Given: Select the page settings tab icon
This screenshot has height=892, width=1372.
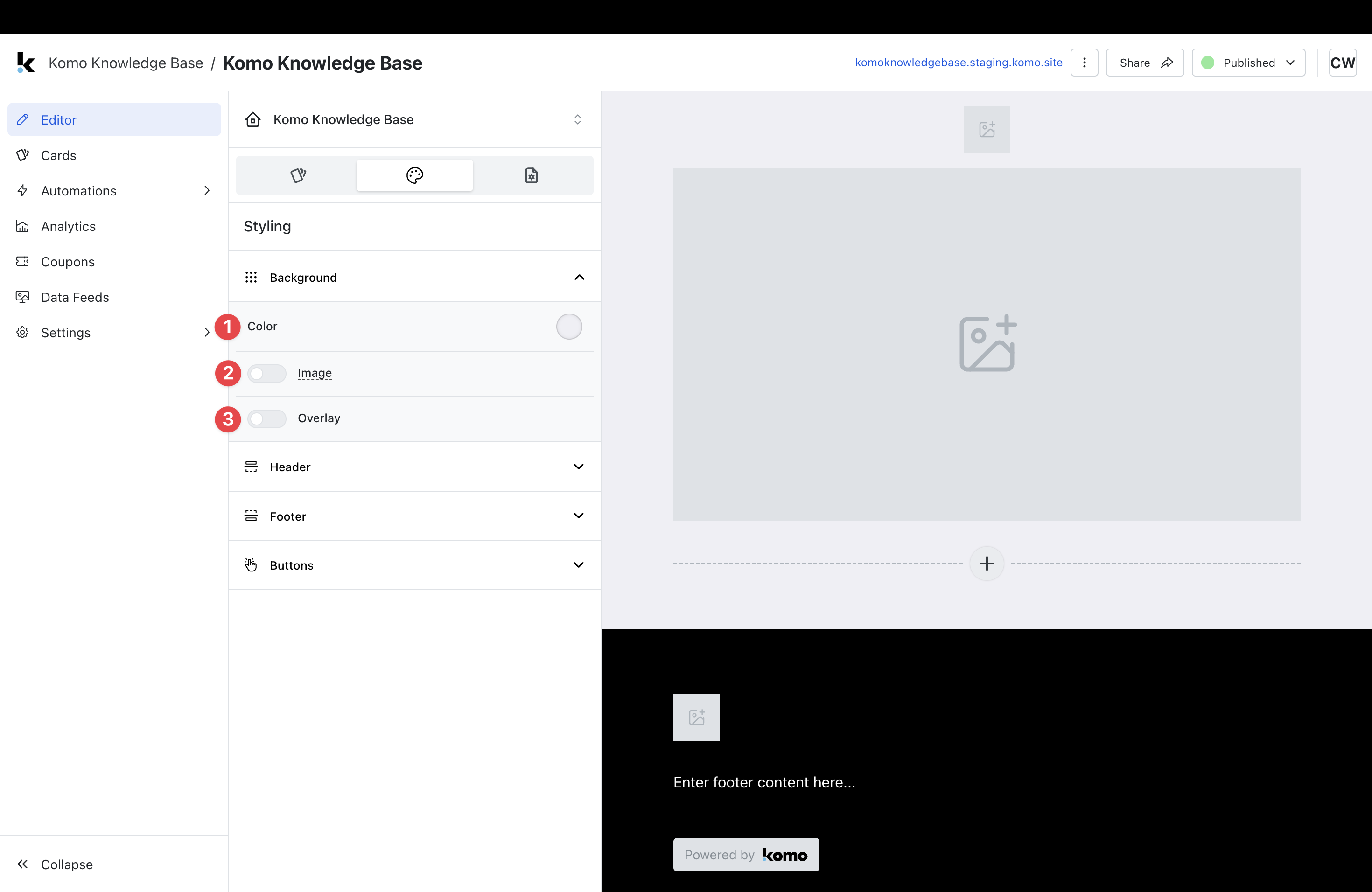Looking at the screenshot, I should pyautogui.click(x=531, y=175).
